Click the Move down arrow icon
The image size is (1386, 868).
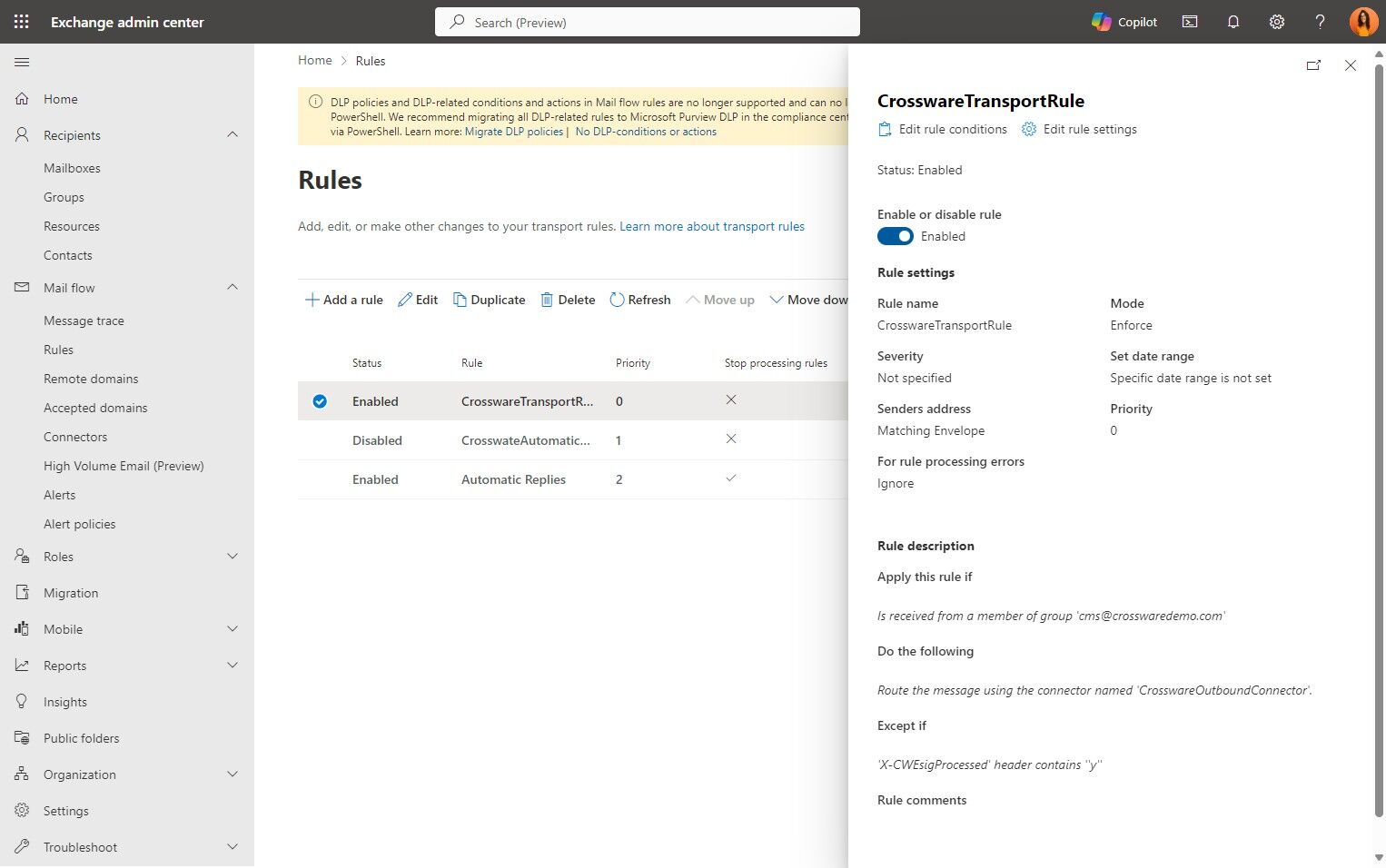(777, 300)
